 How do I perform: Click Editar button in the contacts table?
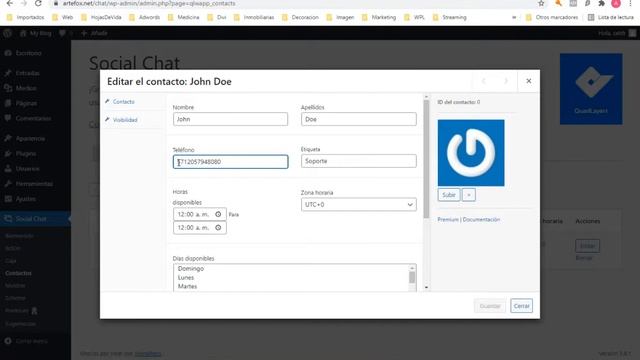tap(587, 246)
